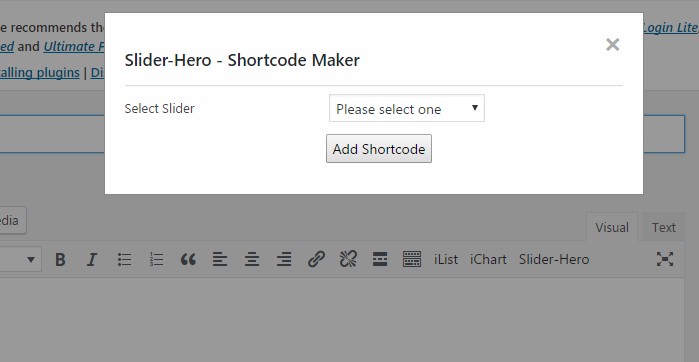Open the Please select one dropdown
Image resolution: width=699 pixels, height=362 pixels.
point(407,108)
